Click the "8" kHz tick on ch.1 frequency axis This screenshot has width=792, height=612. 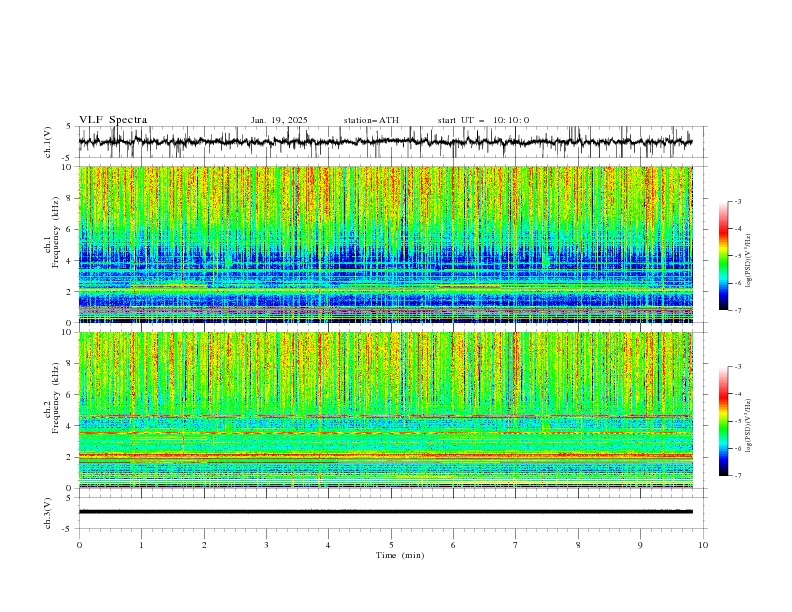pos(71,198)
